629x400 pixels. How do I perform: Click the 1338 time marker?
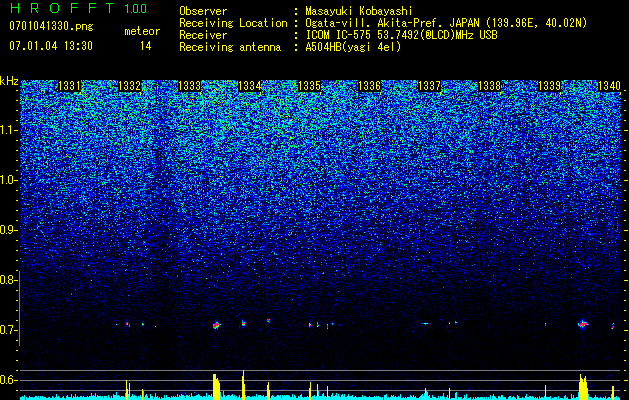[x=490, y=86]
